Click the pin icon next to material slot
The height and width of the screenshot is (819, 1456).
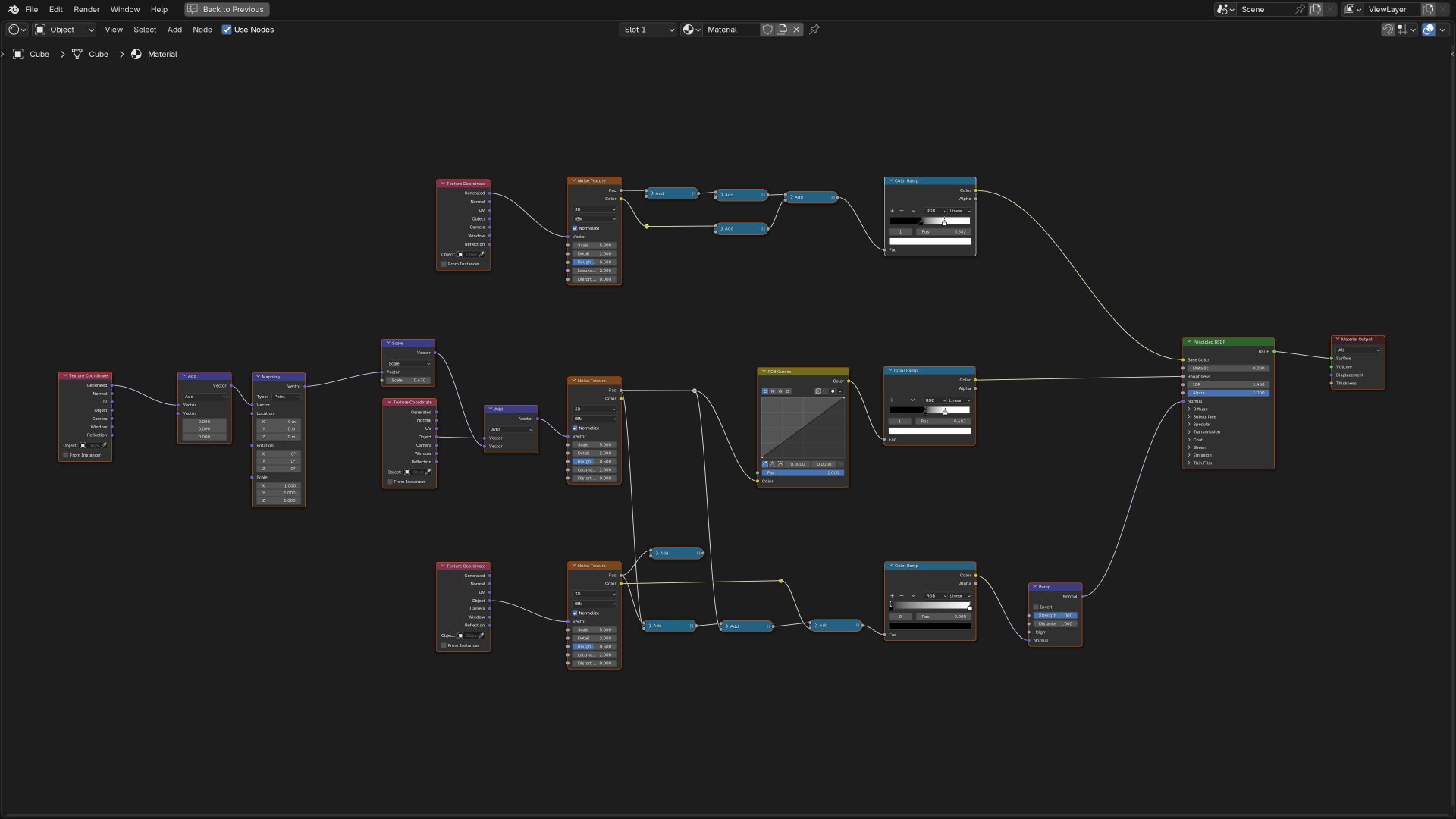814,30
